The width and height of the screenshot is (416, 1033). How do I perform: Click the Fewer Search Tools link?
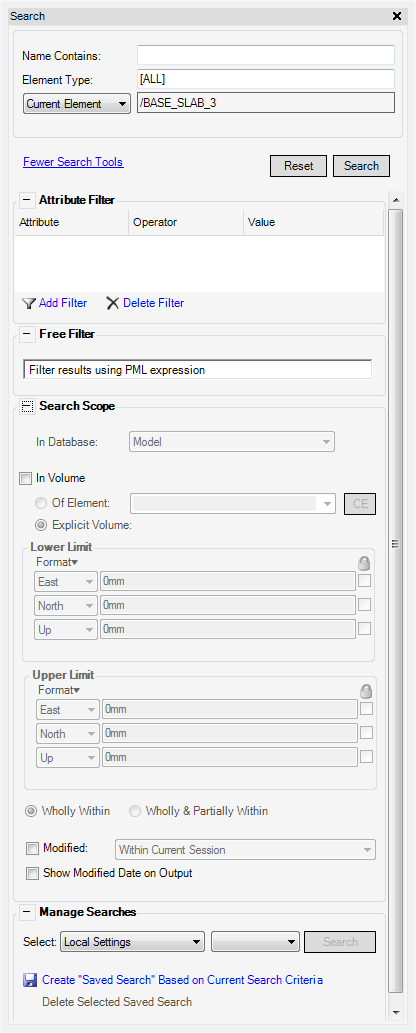(x=73, y=161)
